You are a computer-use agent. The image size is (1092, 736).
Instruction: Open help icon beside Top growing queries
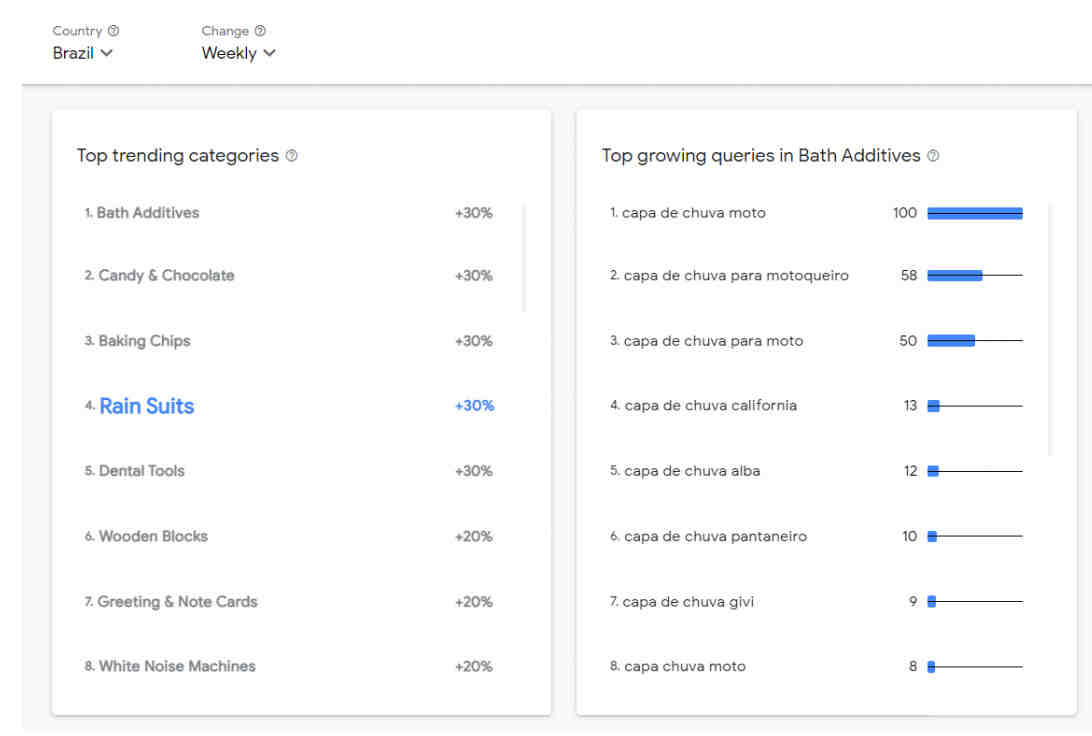[x=933, y=155]
